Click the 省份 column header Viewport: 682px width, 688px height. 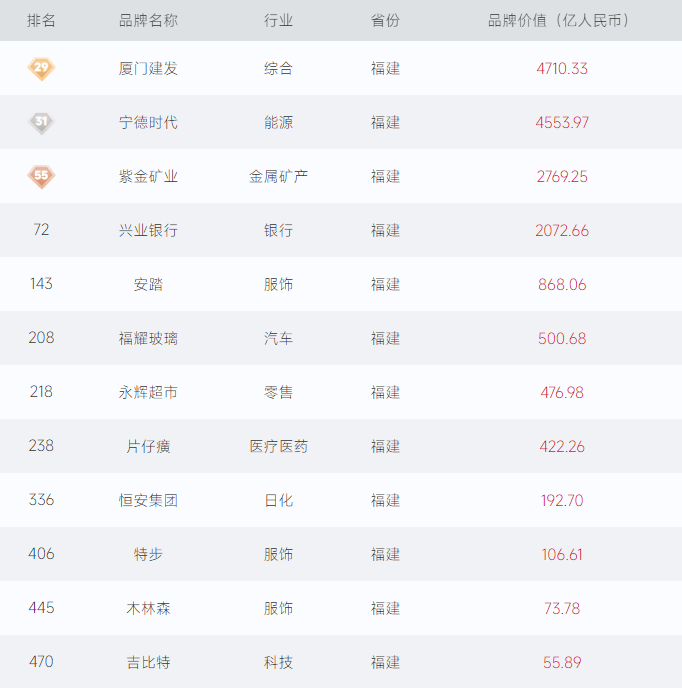[385, 21]
